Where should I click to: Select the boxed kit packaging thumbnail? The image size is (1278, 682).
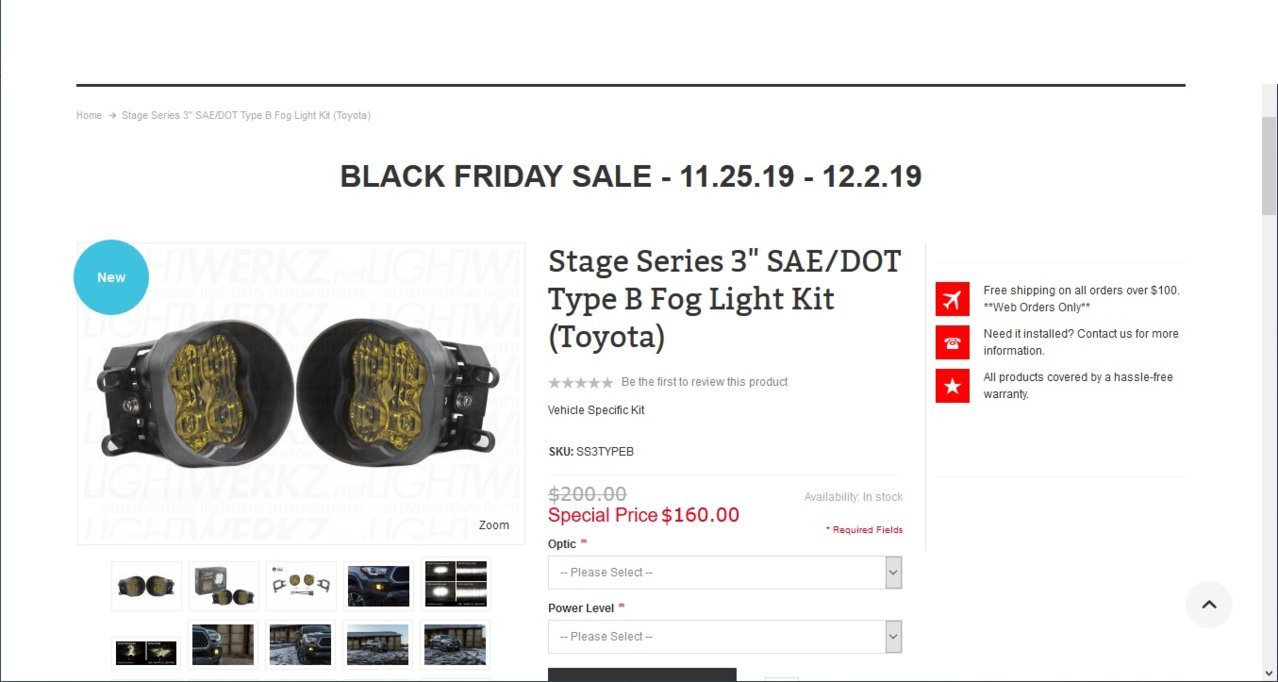224,586
